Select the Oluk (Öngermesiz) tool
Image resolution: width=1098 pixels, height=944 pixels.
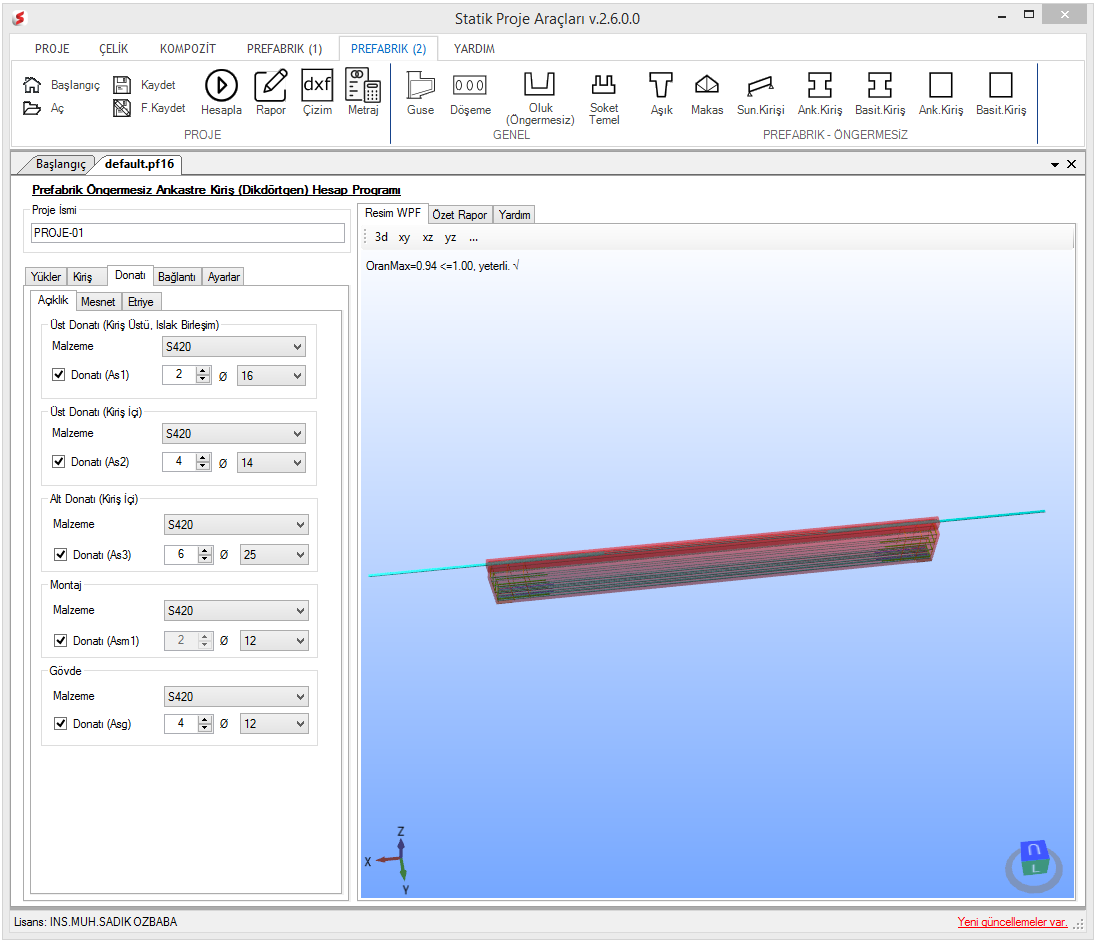[540, 98]
